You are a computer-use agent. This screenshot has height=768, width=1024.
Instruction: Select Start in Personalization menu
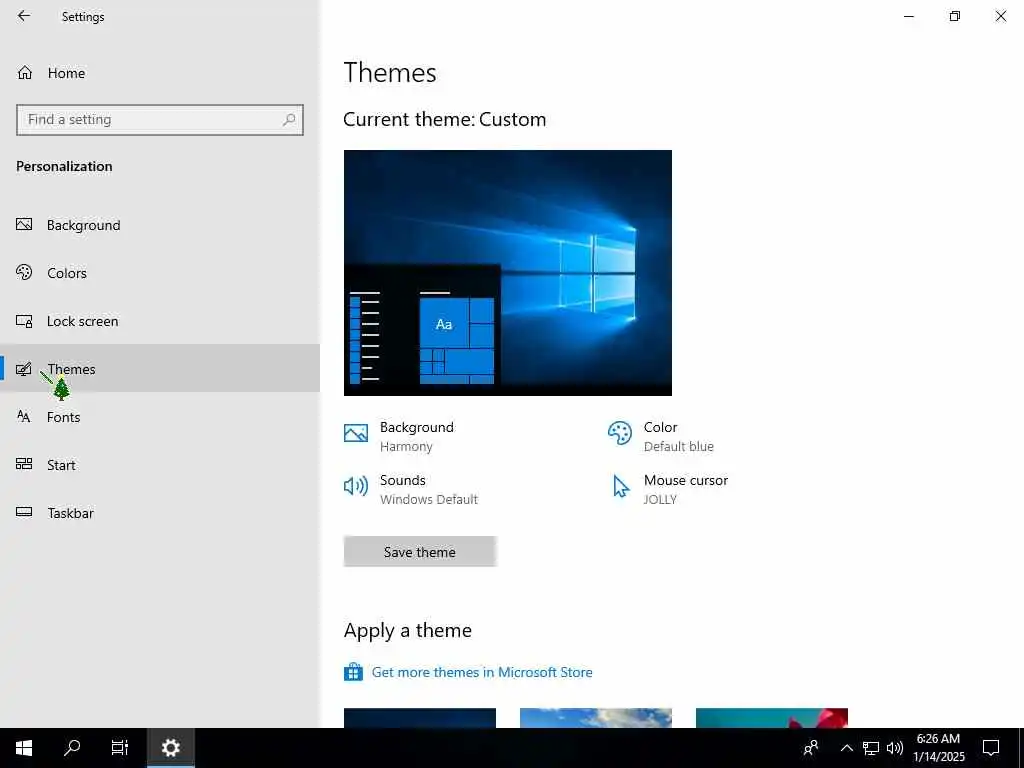click(x=160, y=465)
